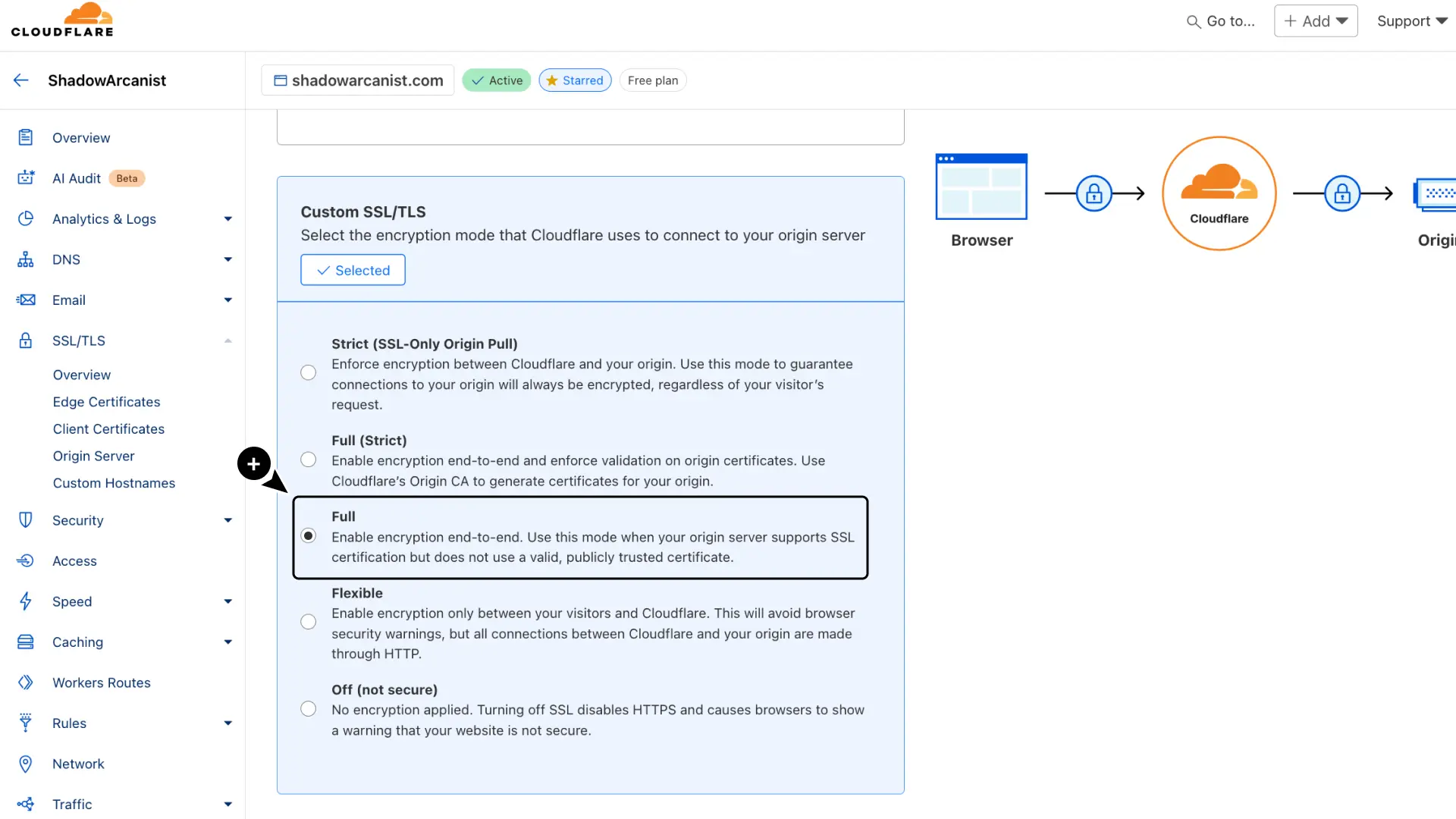The image size is (1456, 819).
Task: Pick the Off (not secure) radio
Action: pyautogui.click(x=308, y=709)
